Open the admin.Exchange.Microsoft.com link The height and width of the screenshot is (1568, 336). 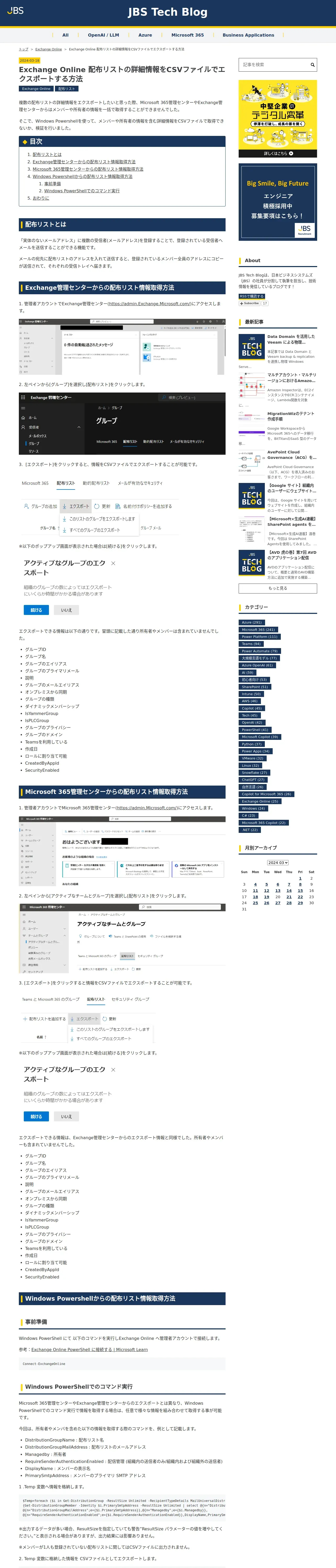pos(149,304)
